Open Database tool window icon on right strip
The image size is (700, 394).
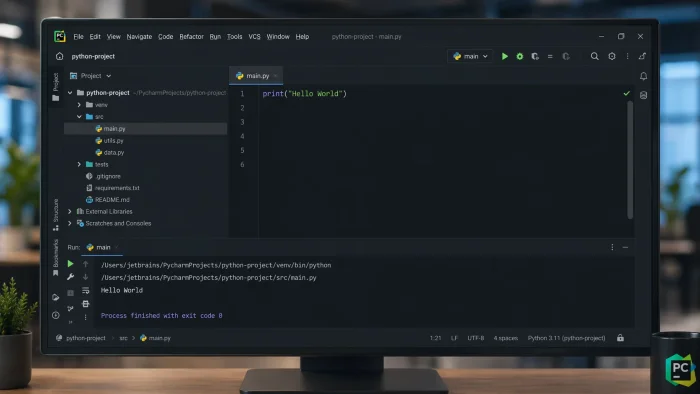643,95
